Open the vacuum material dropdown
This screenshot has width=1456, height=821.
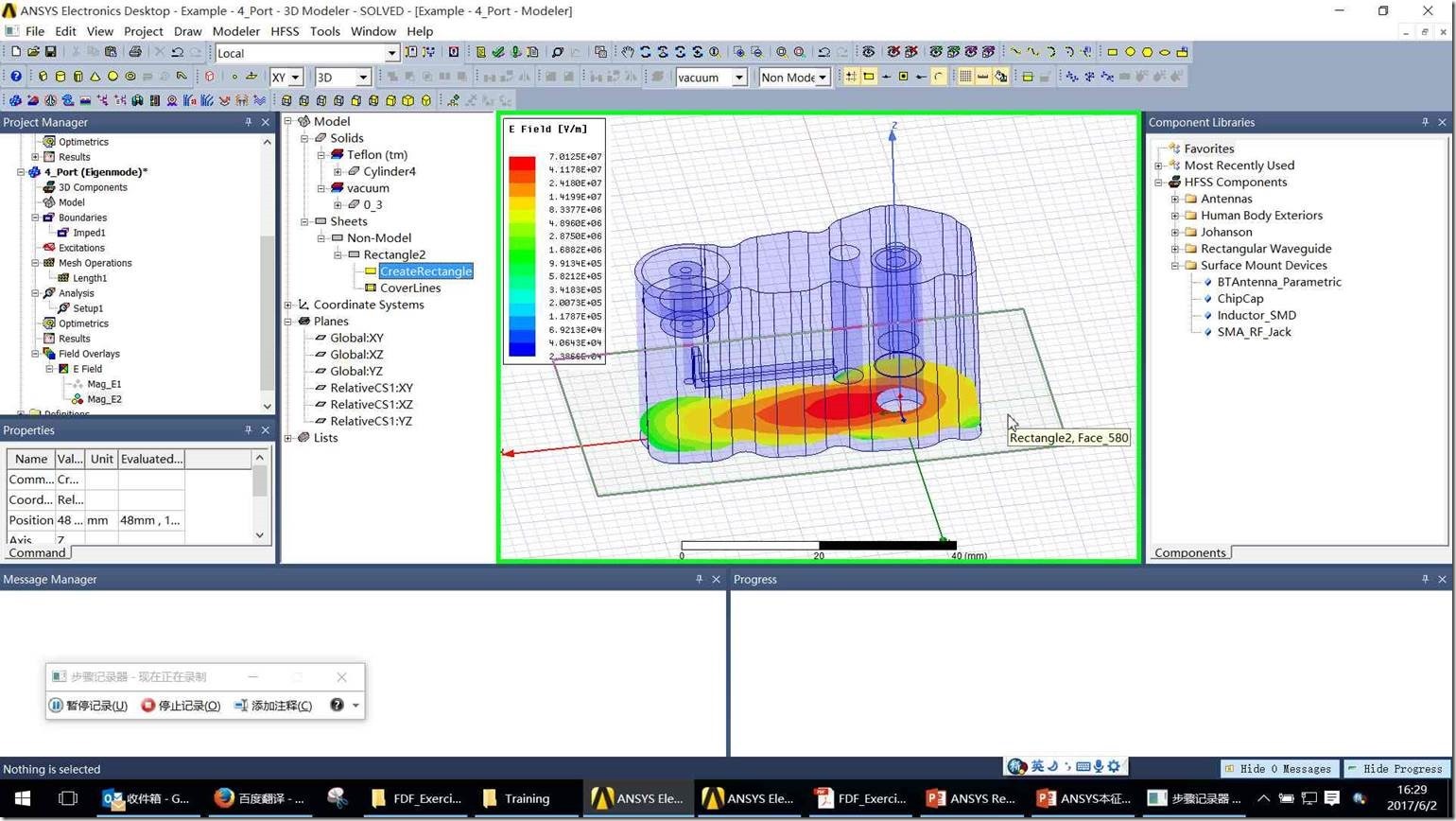coord(739,78)
